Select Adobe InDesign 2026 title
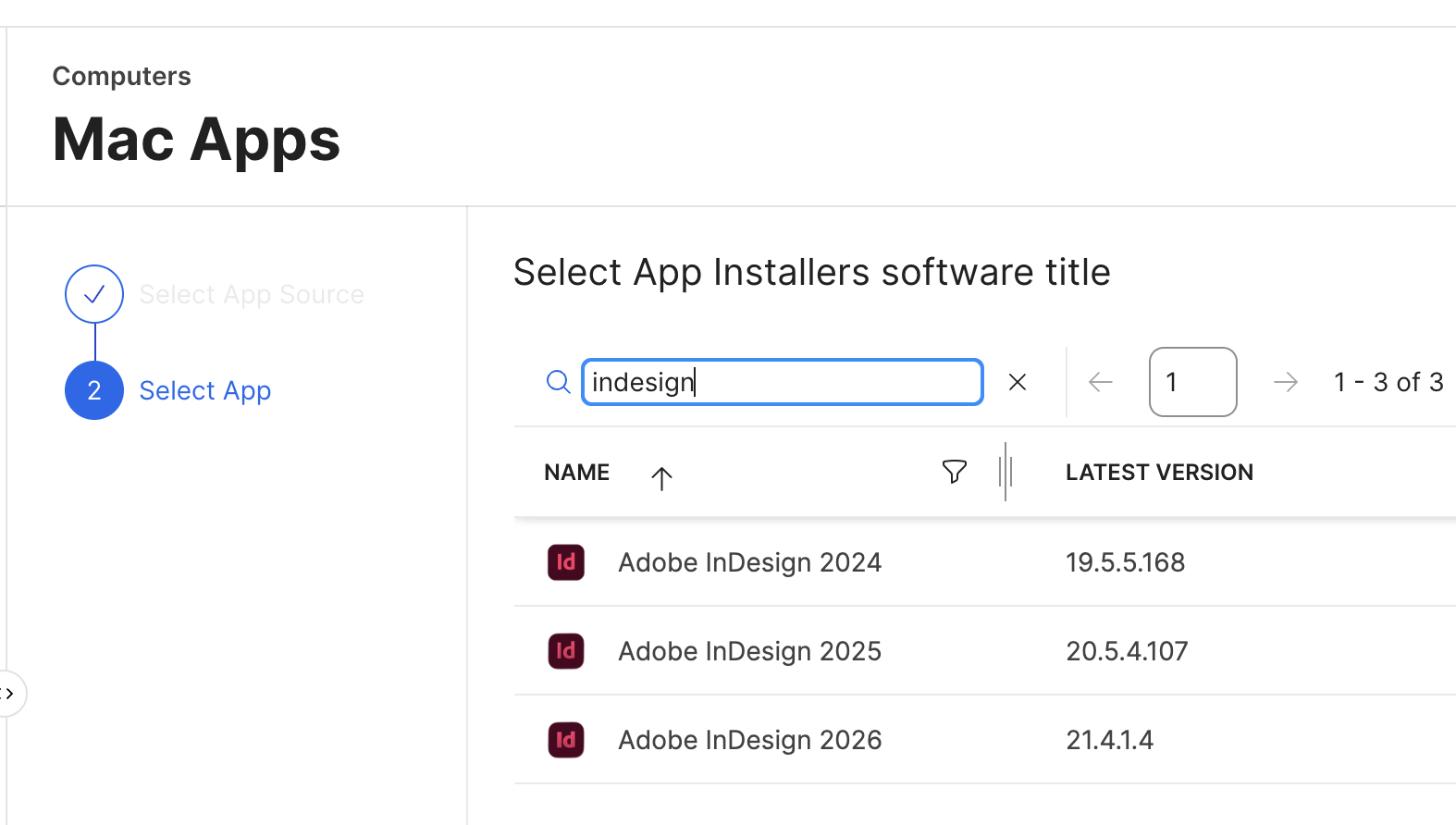1456x825 pixels. [749, 740]
